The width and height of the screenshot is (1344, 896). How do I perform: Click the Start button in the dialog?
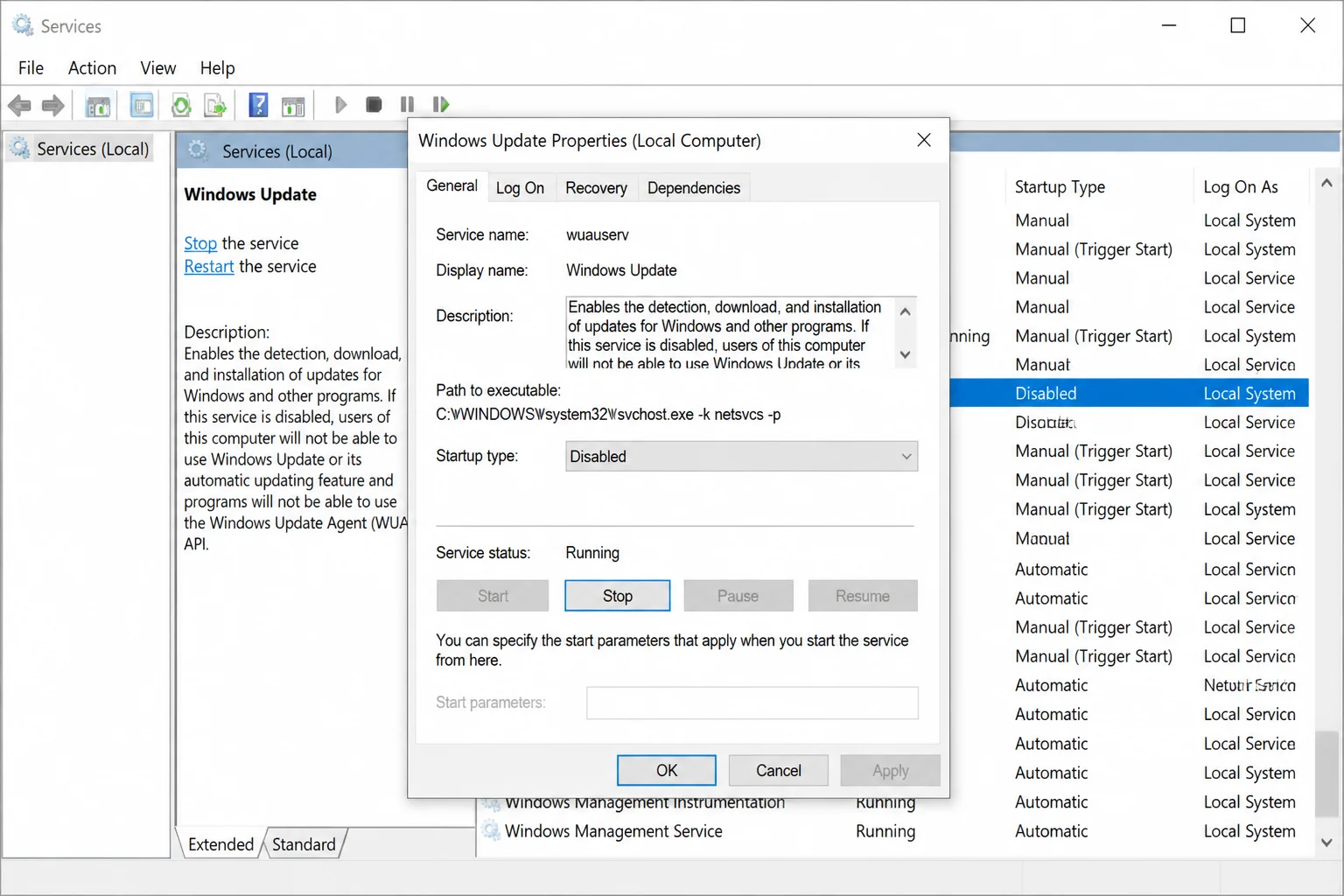tap(493, 596)
